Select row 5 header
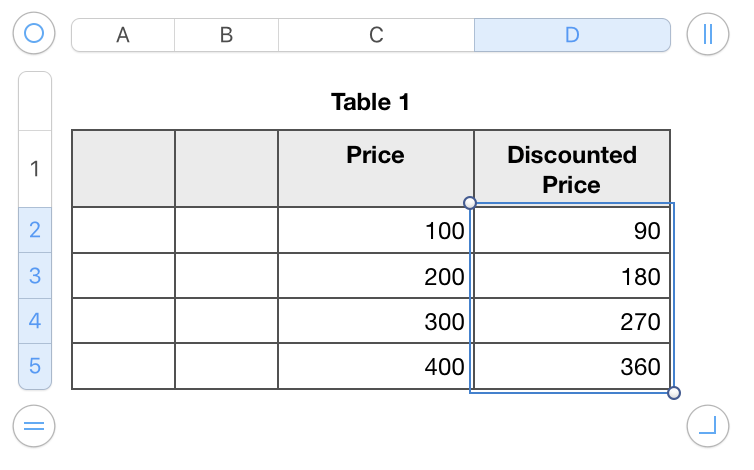Screen dimensions: 754x470 tap(34, 366)
